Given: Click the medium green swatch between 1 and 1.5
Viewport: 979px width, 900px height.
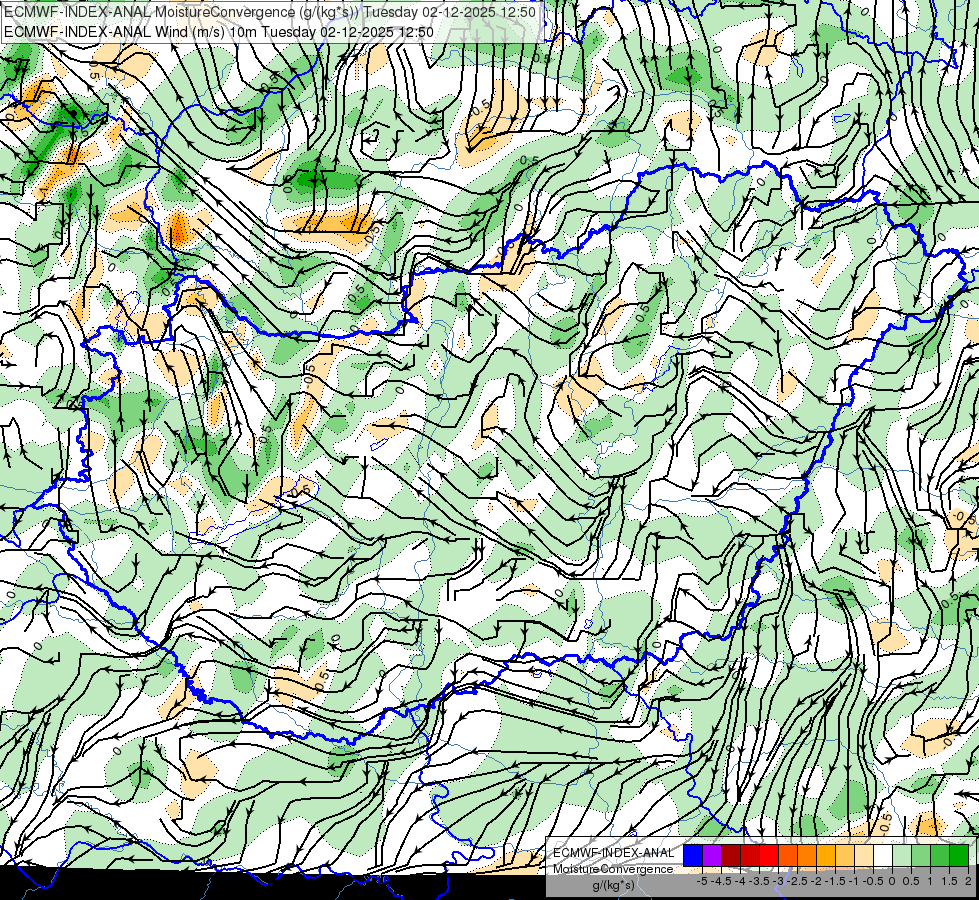Looking at the screenshot, I should coord(940,855).
